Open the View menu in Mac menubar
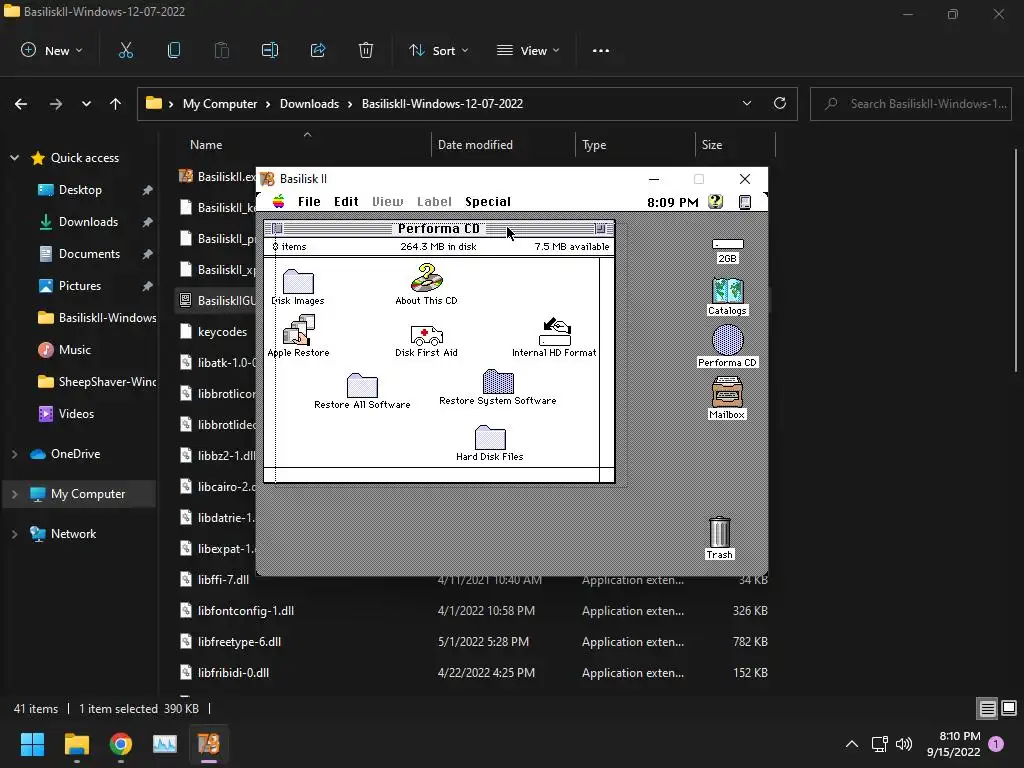1024x768 pixels. pyautogui.click(x=387, y=201)
